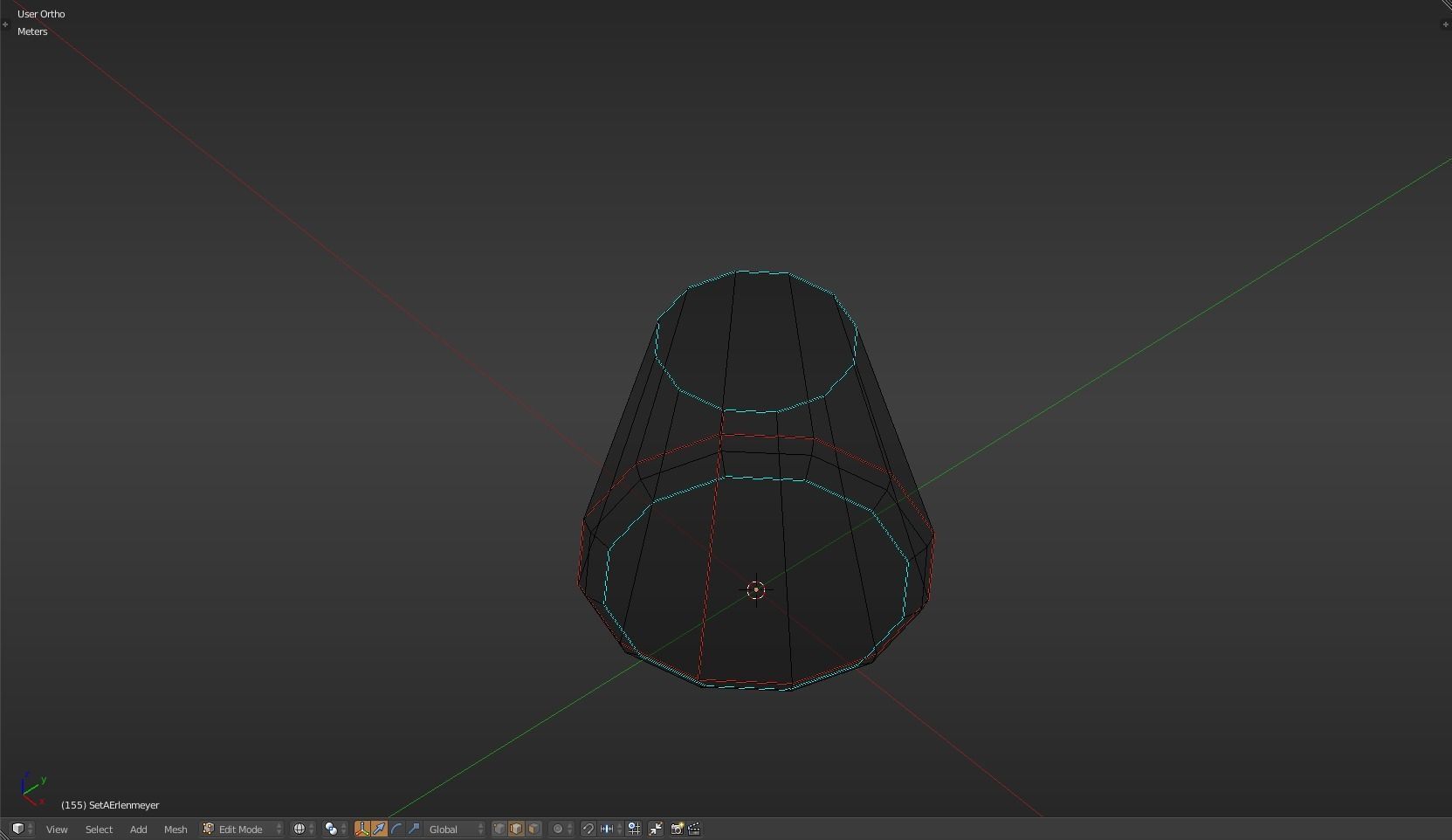
Task: Click OpenGL render animation clapper icon
Action: pos(694,829)
